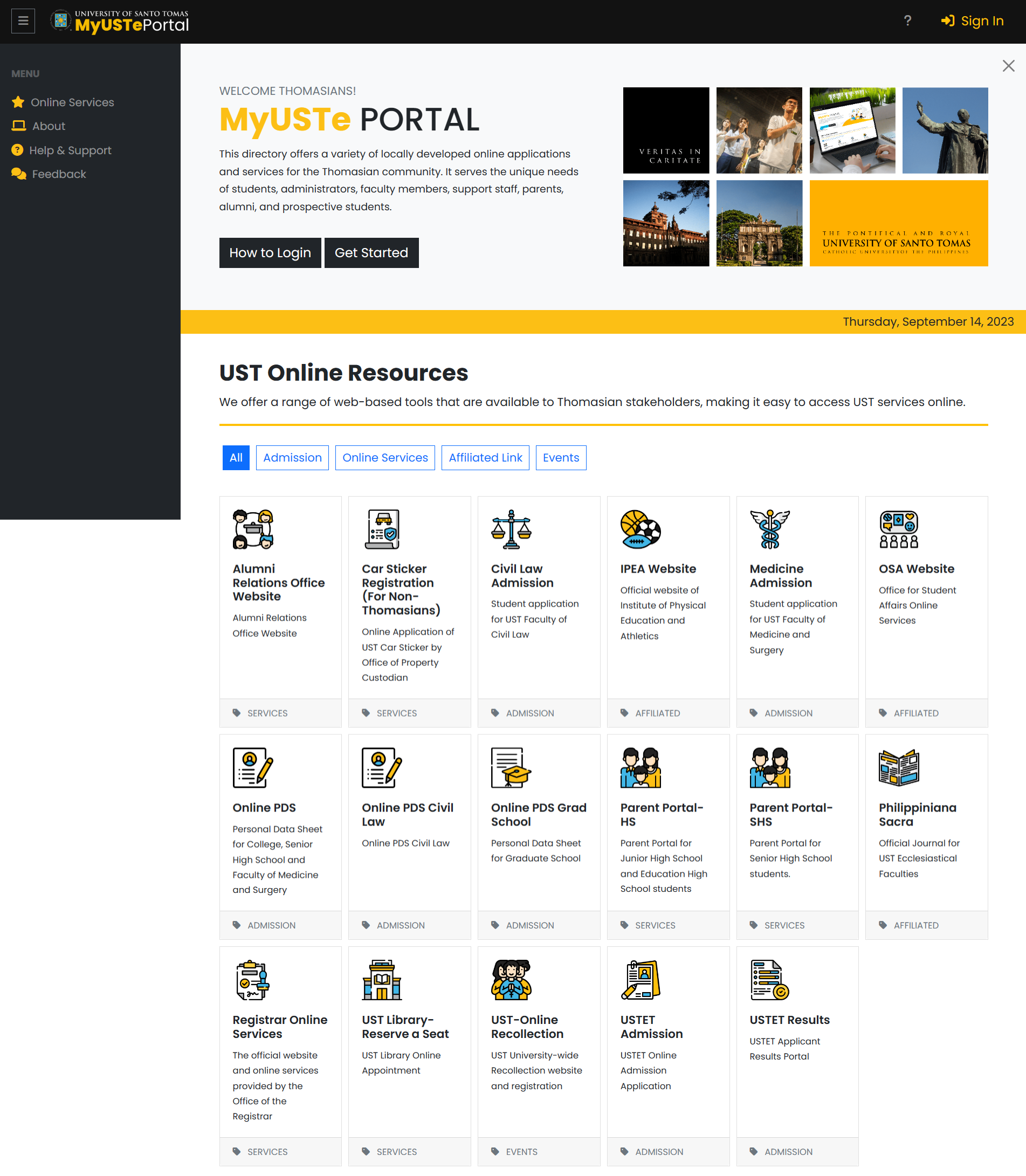
Task: Click the date Thursday, September 14, 2023
Action: tap(928, 322)
